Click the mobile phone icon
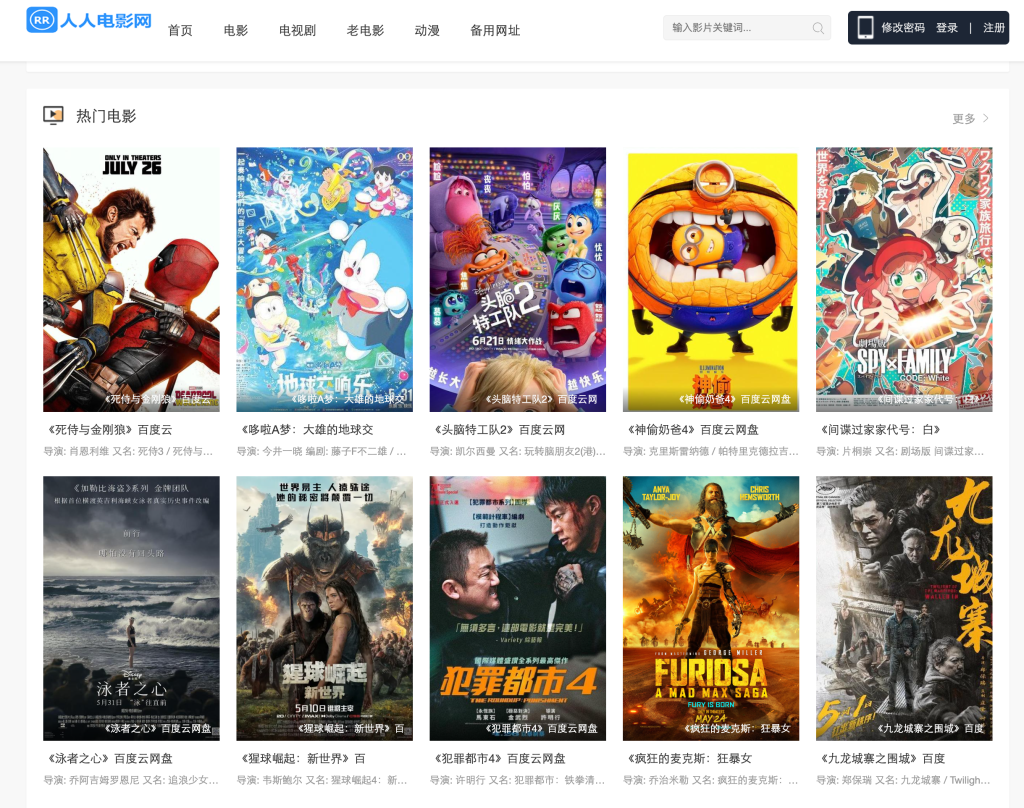Screen dimensions: 1024x808 pyautogui.click(x=865, y=27)
